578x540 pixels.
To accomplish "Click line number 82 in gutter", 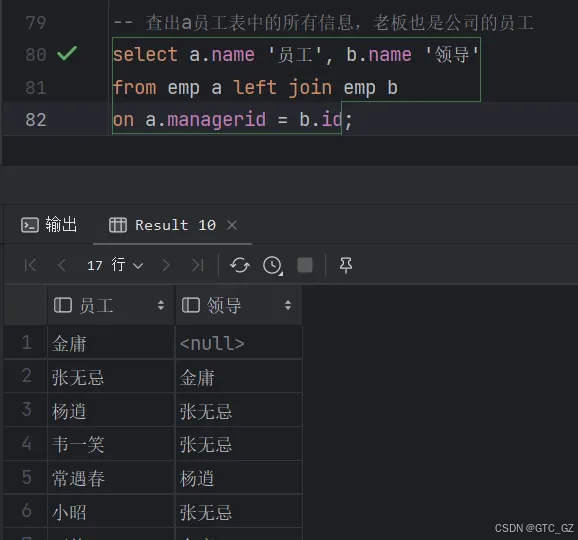I will [36, 120].
